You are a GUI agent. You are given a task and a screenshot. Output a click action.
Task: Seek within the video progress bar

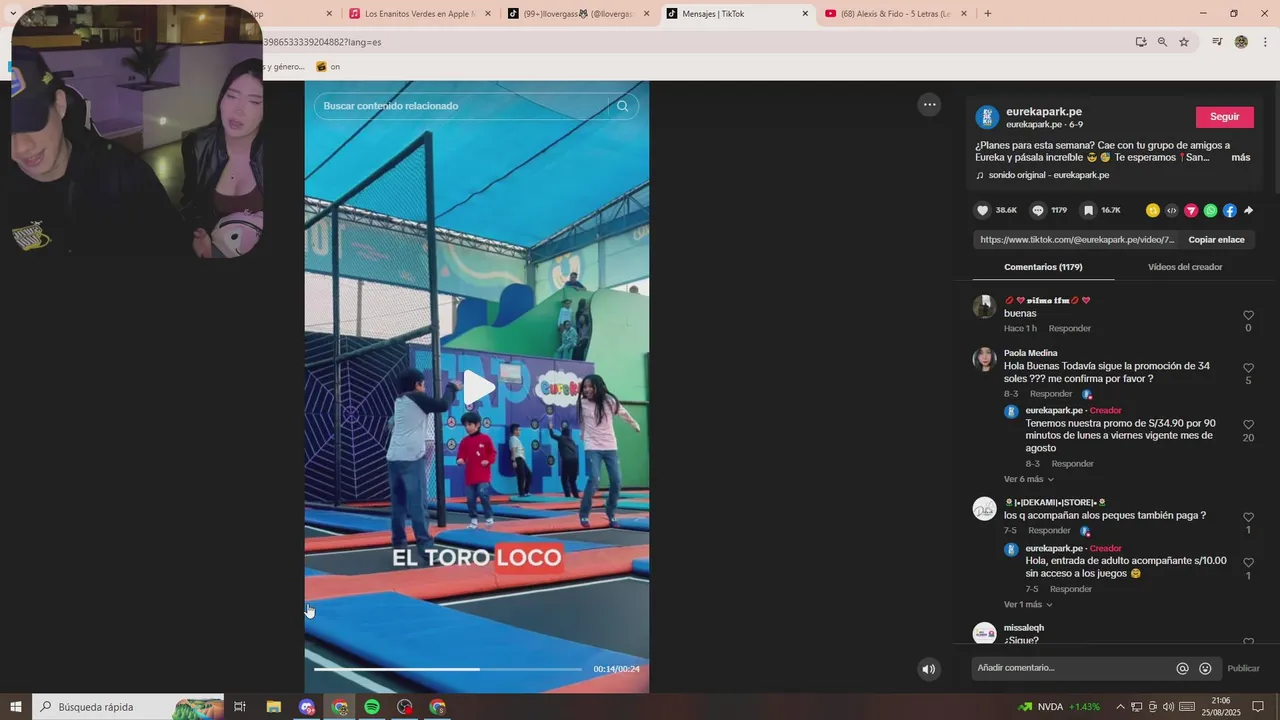tap(448, 669)
